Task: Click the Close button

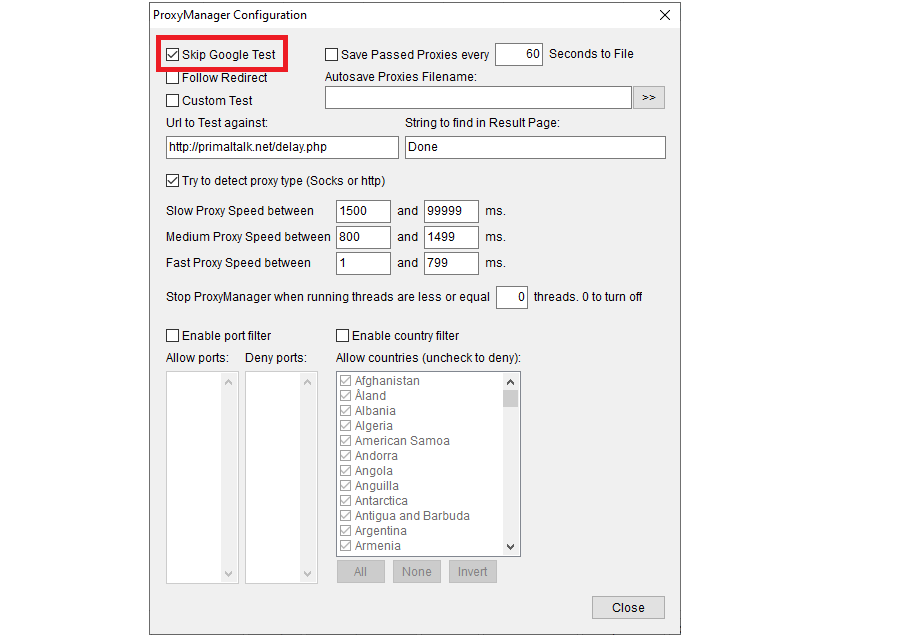Action: [628, 607]
